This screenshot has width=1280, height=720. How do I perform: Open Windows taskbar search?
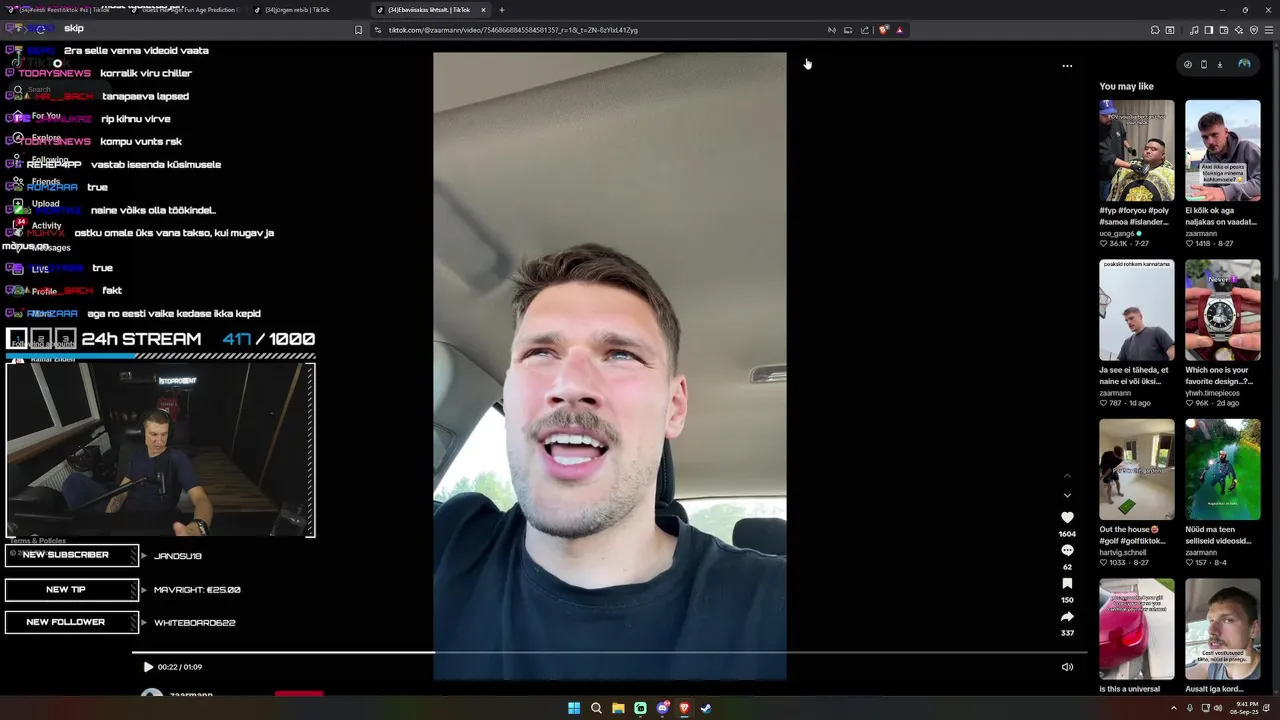coord(596,708)
